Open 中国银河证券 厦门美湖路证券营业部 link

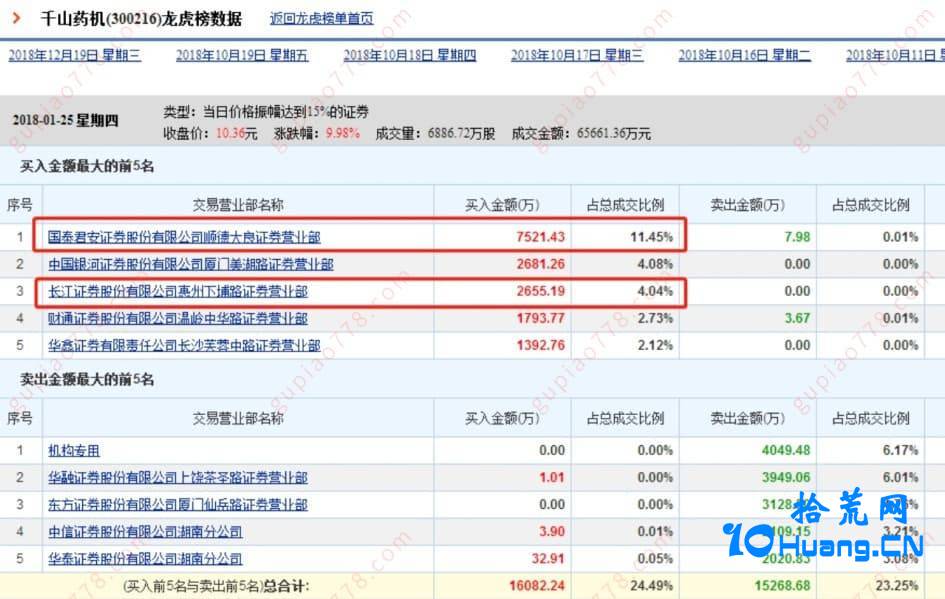pos(190,264)
